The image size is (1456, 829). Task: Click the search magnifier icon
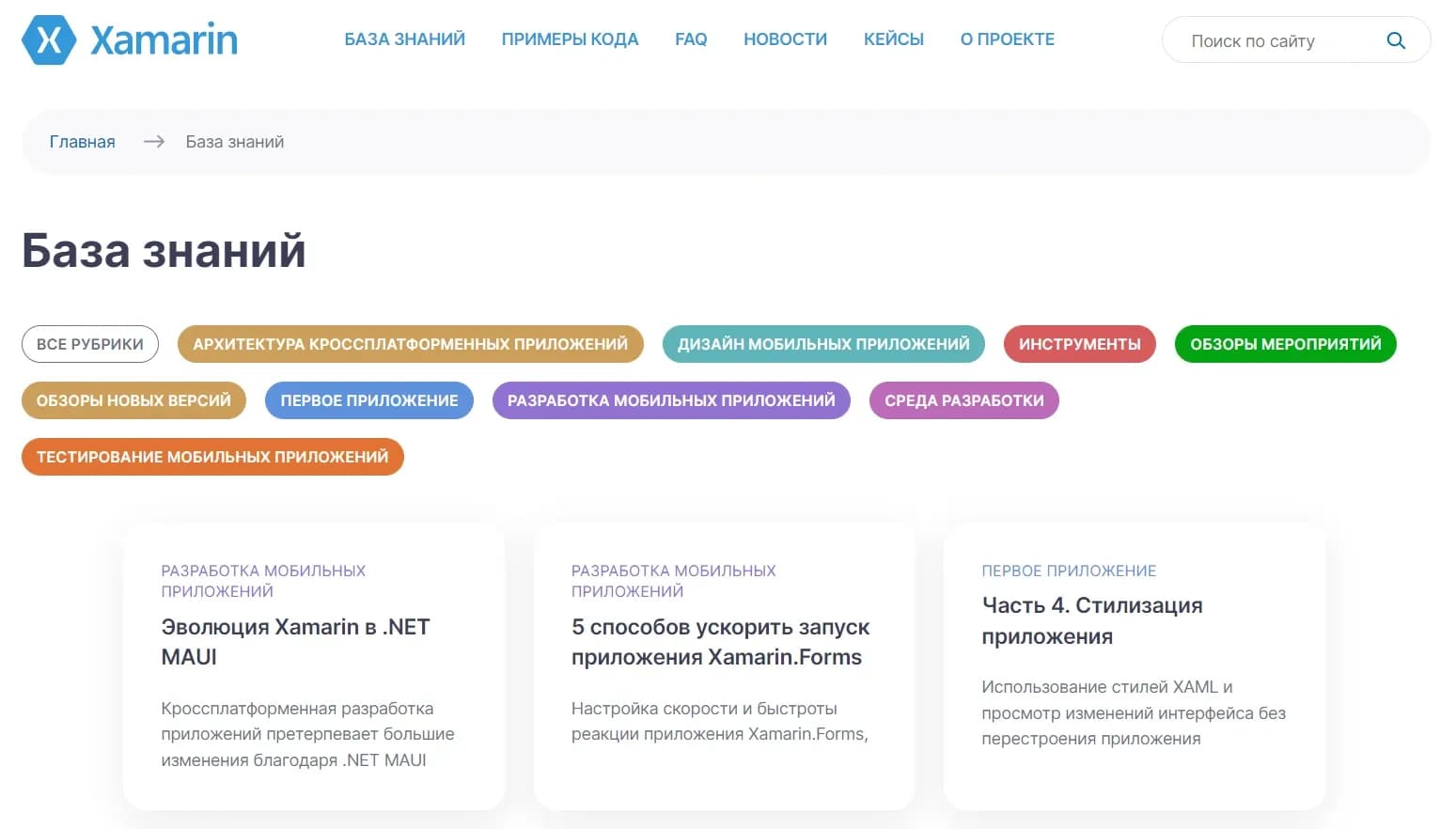pyautogui.click(x=1396, y=40)
